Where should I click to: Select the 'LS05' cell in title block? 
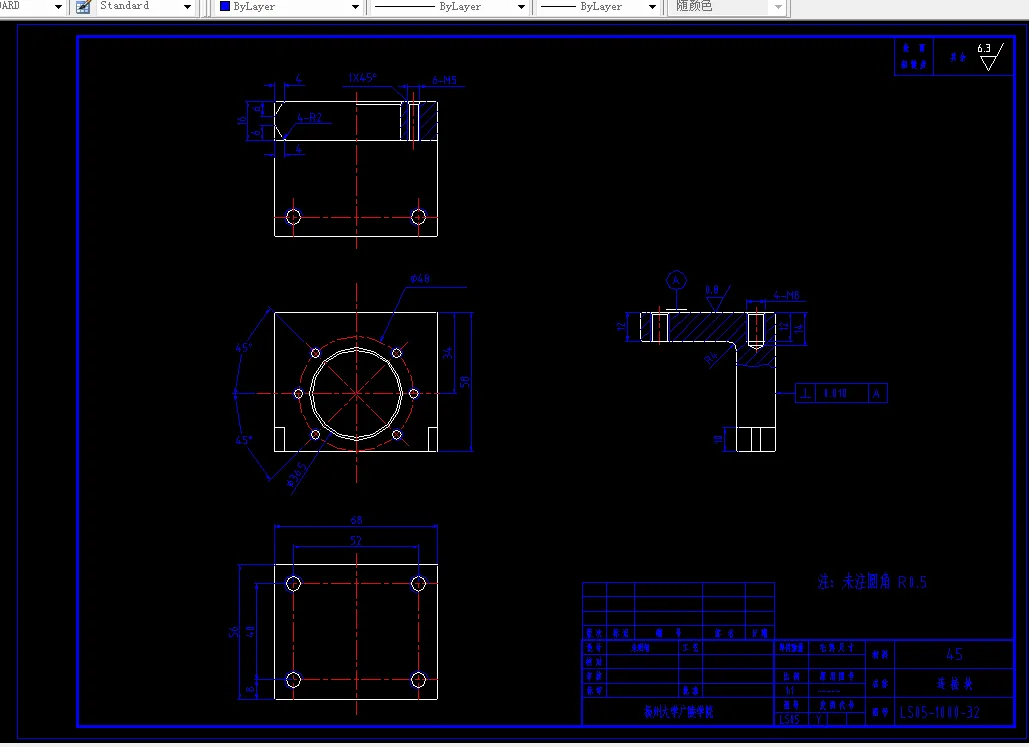tap(789, 719)
